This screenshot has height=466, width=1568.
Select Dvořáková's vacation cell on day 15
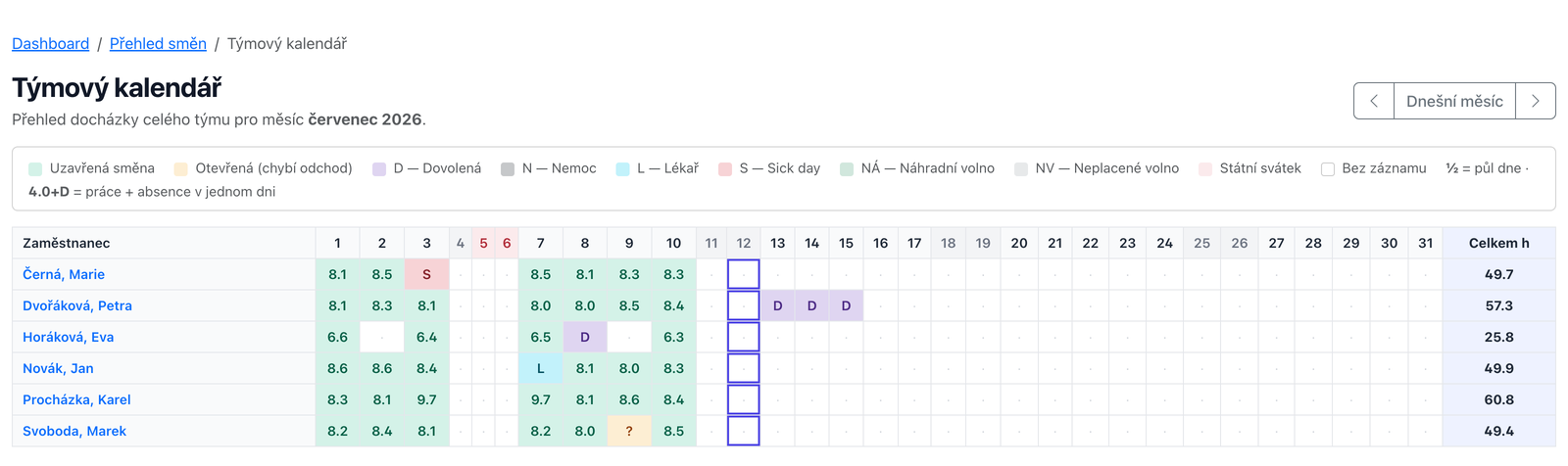point(846,305)
